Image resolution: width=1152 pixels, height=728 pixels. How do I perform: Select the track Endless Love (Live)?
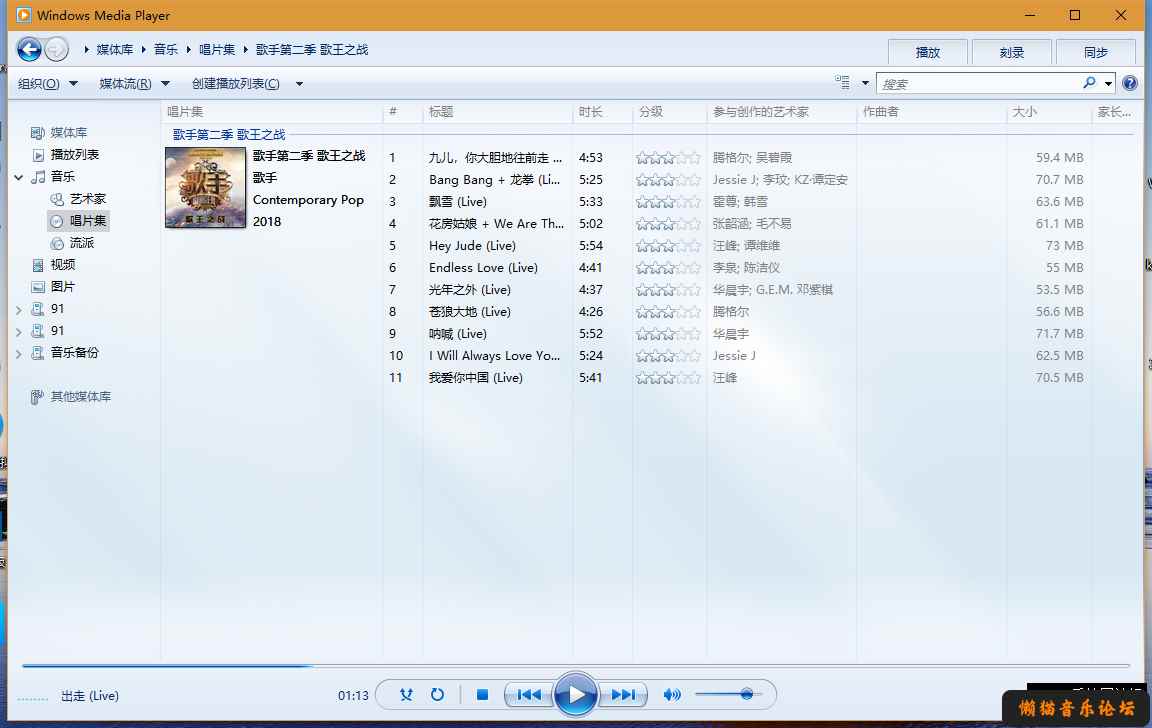(483, 267)
